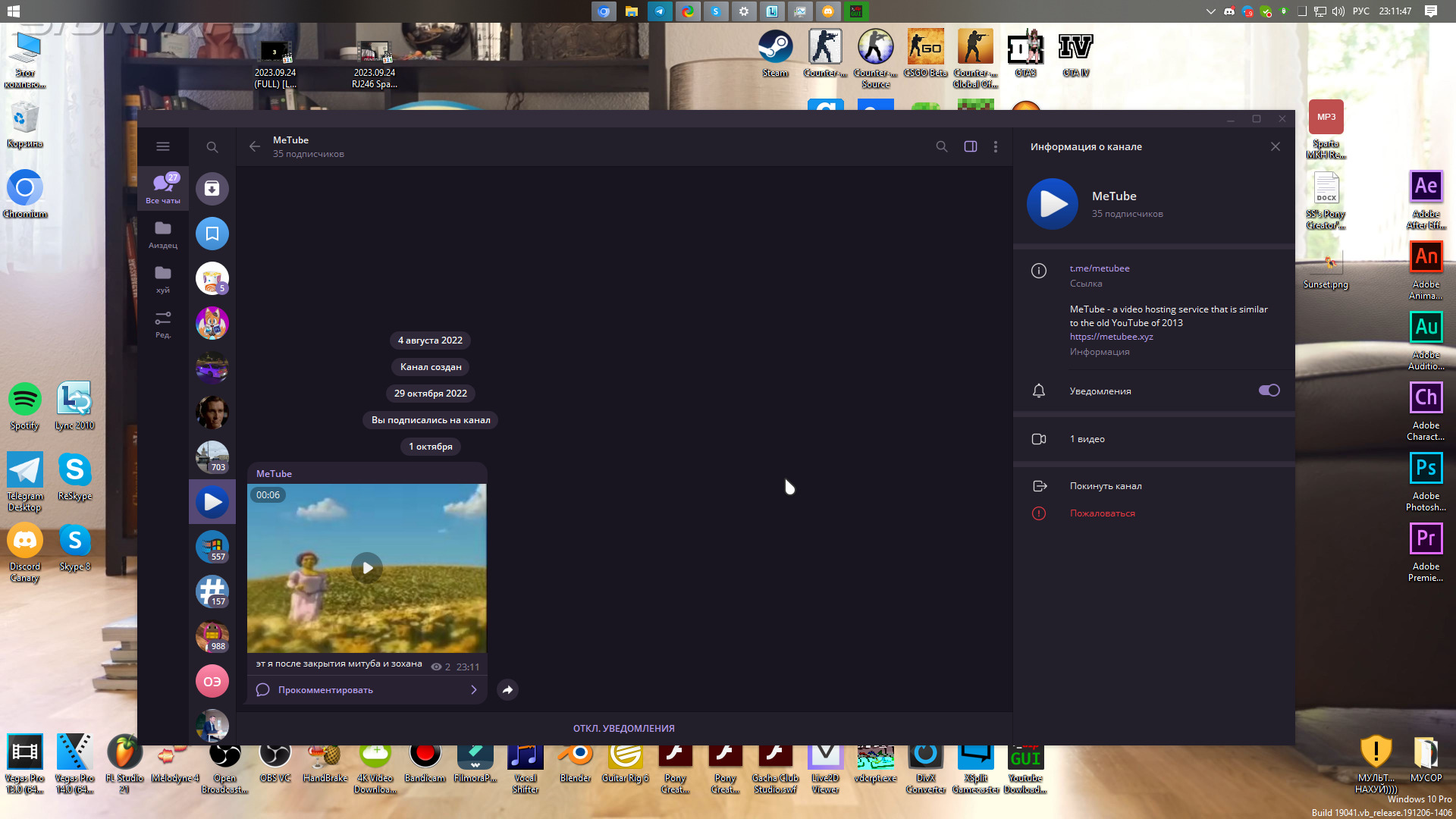Screen dimensions: 1456x819
Task: Click the forward share arrow on post
Action: click(507, 689)
